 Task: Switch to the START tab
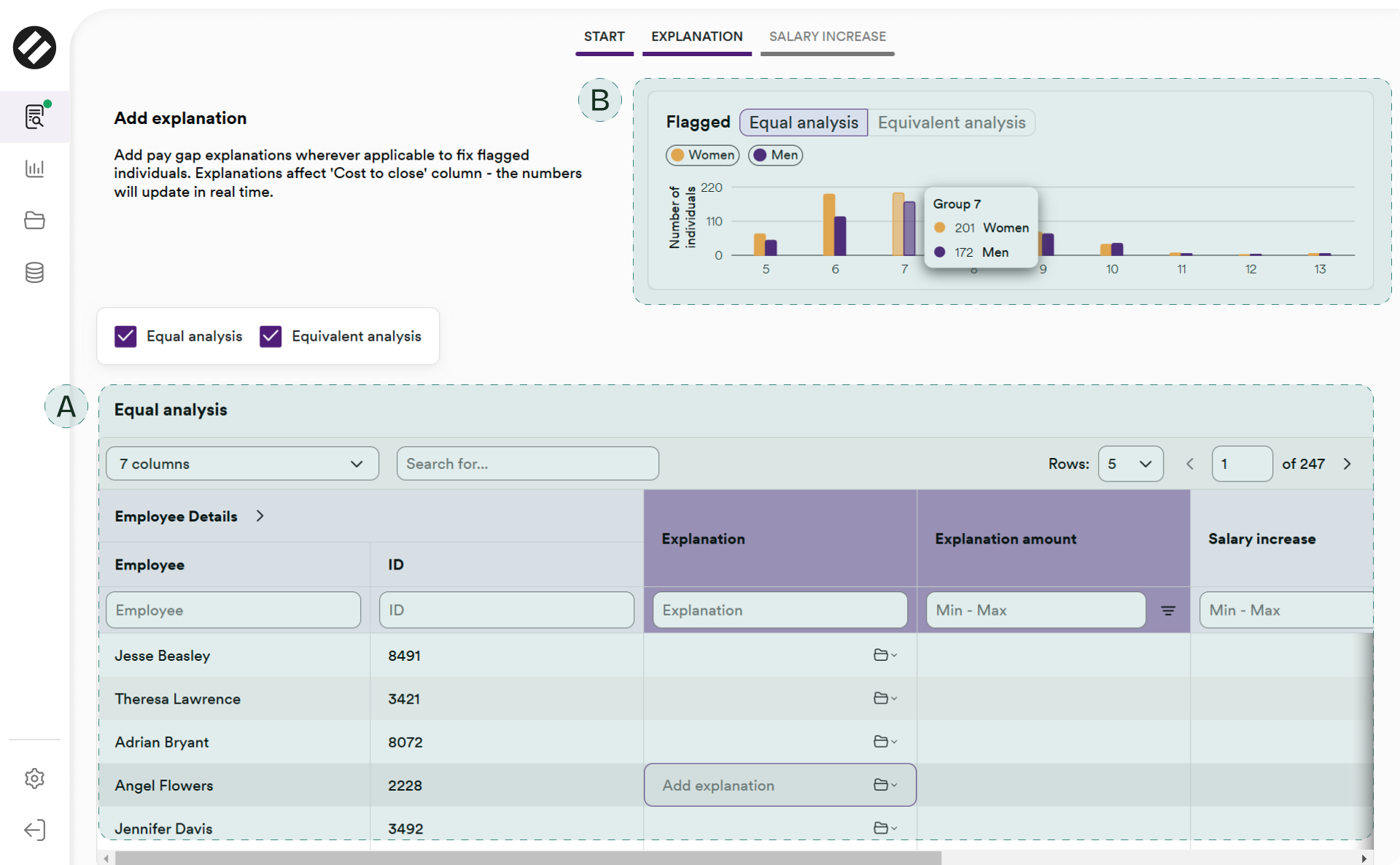coord(604,37)
